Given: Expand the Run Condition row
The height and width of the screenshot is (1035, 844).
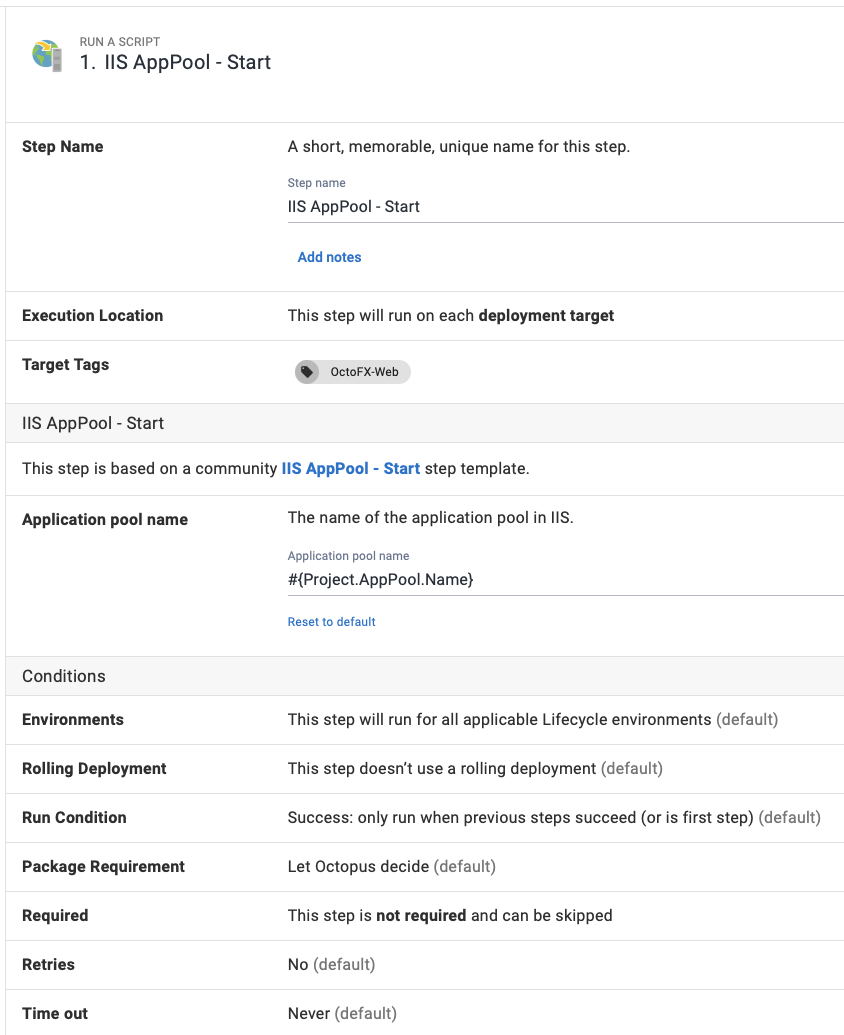Looking at the screenshot, I should click(x=424, y=817).
